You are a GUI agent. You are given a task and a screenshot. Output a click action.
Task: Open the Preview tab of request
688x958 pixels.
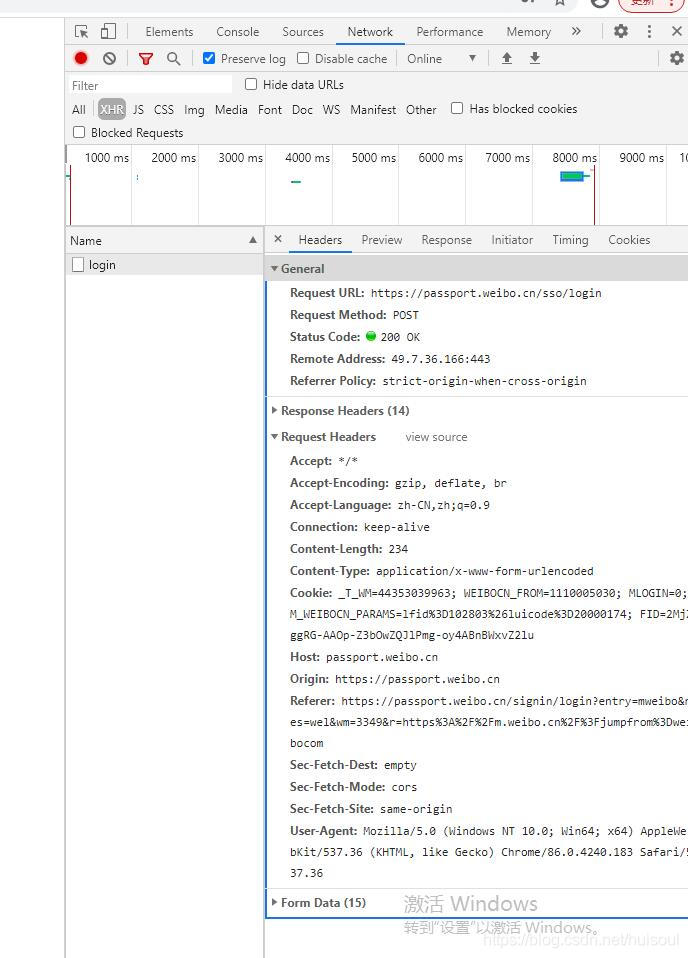pos(381,240)
